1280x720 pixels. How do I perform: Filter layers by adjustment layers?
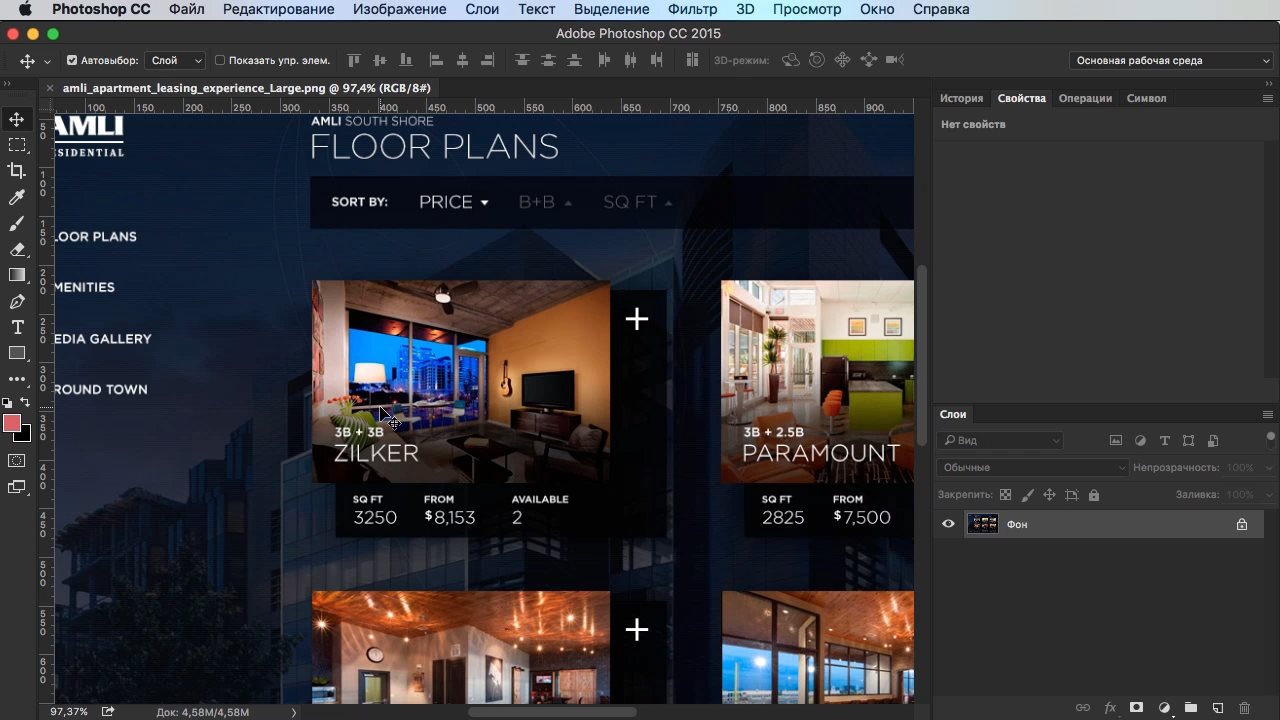(x=1140, y=440)
